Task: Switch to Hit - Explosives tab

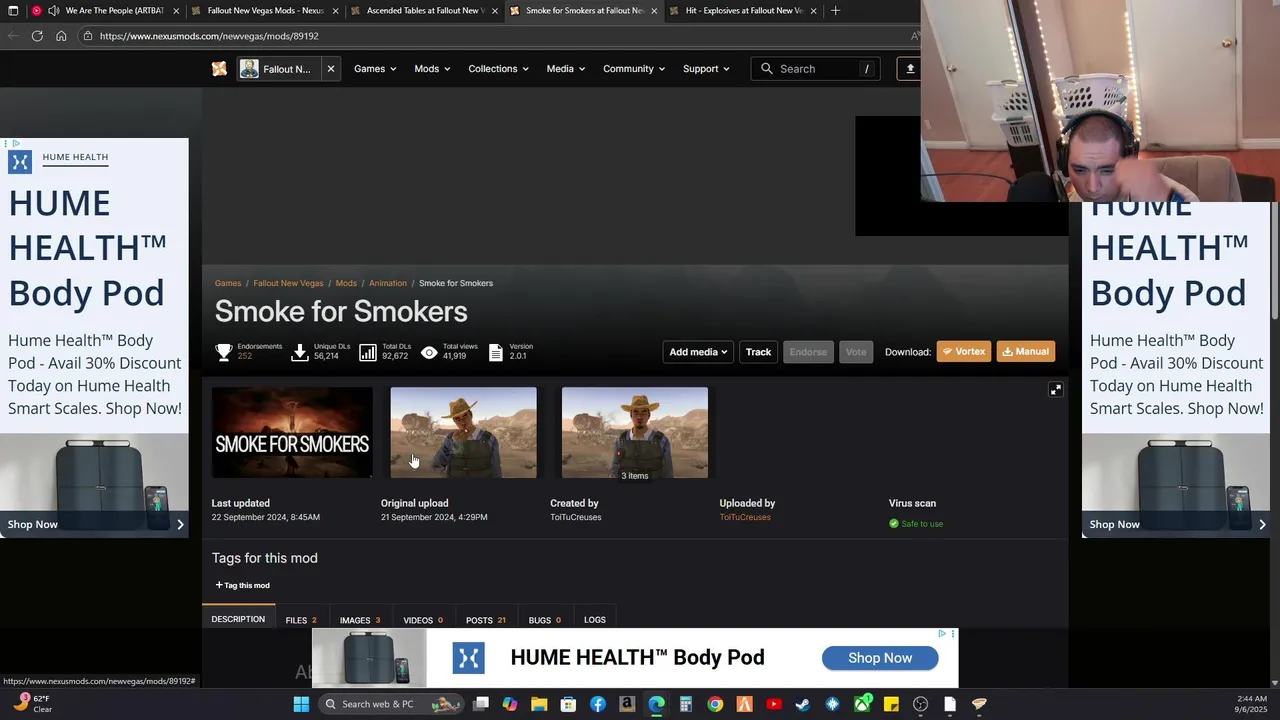Action: [744, 10]
